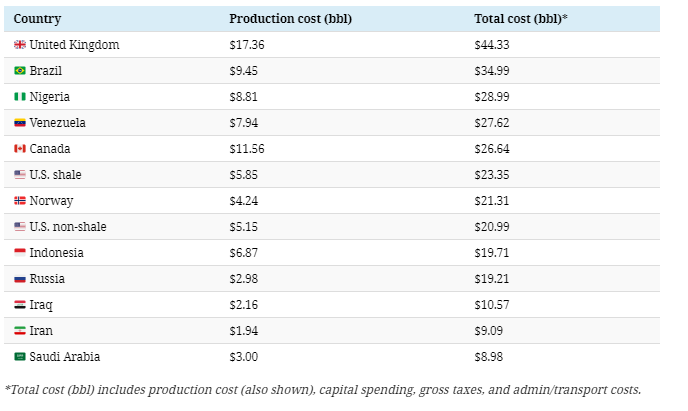Click the Indonesia flag icon
688x411 pixels.
coord(20,253)
